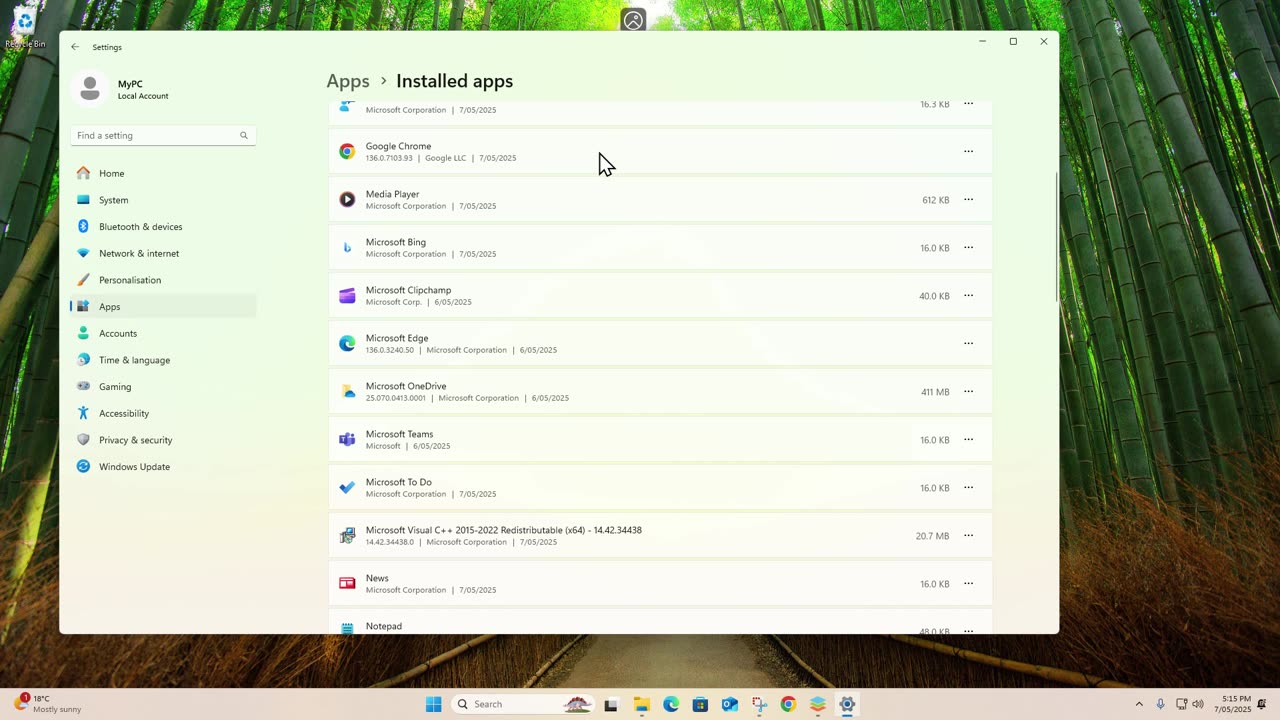1280x720 pixels.
Task: Click the MyPC account avatar
Action: point(90,89)
